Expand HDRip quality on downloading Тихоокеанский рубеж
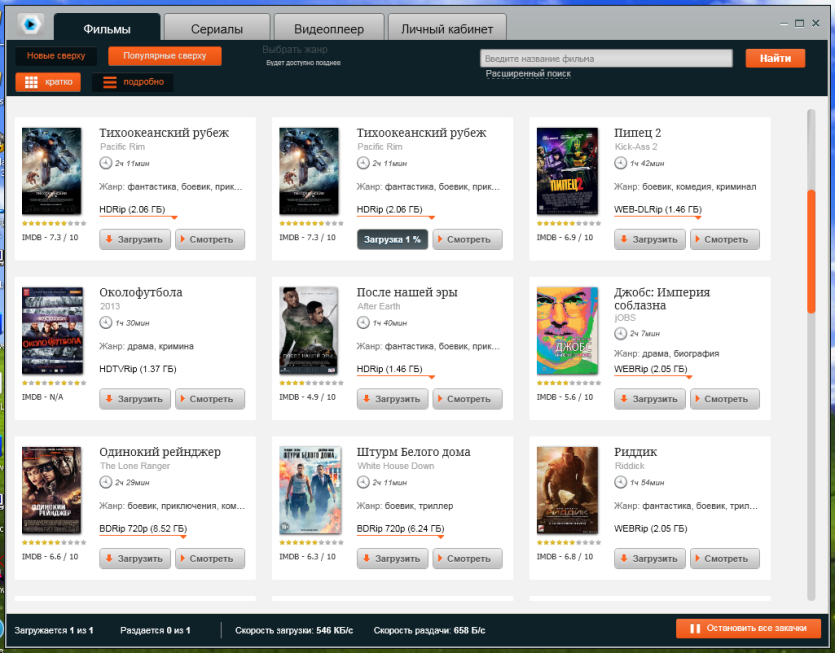The height and width of the screenshot is (653, 835). point(396,210)
